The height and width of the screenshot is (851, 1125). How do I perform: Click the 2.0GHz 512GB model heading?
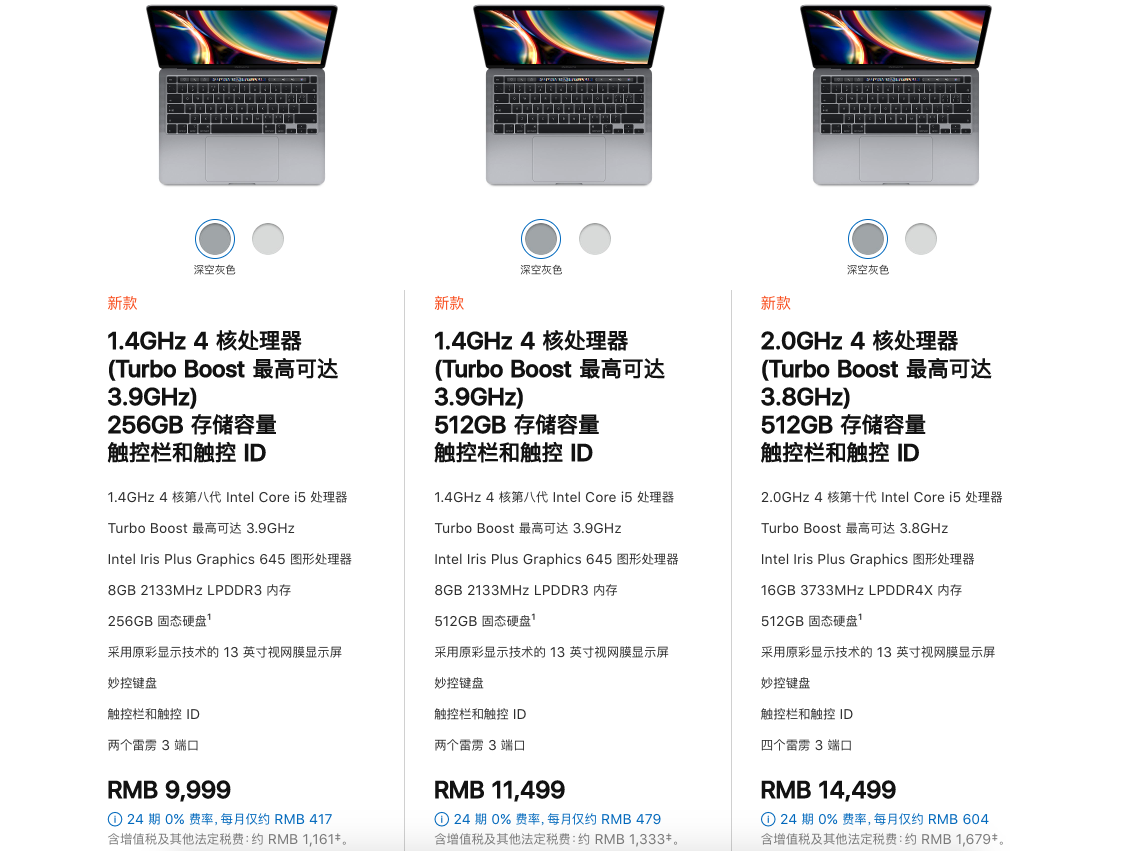(x=876, y=397)
